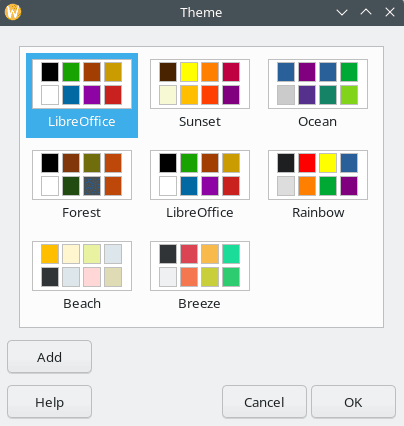Click the lime green swatch in Ocean
Image resolution: width=404 pixels, height=426 pixels.
[x=349, y=95]
